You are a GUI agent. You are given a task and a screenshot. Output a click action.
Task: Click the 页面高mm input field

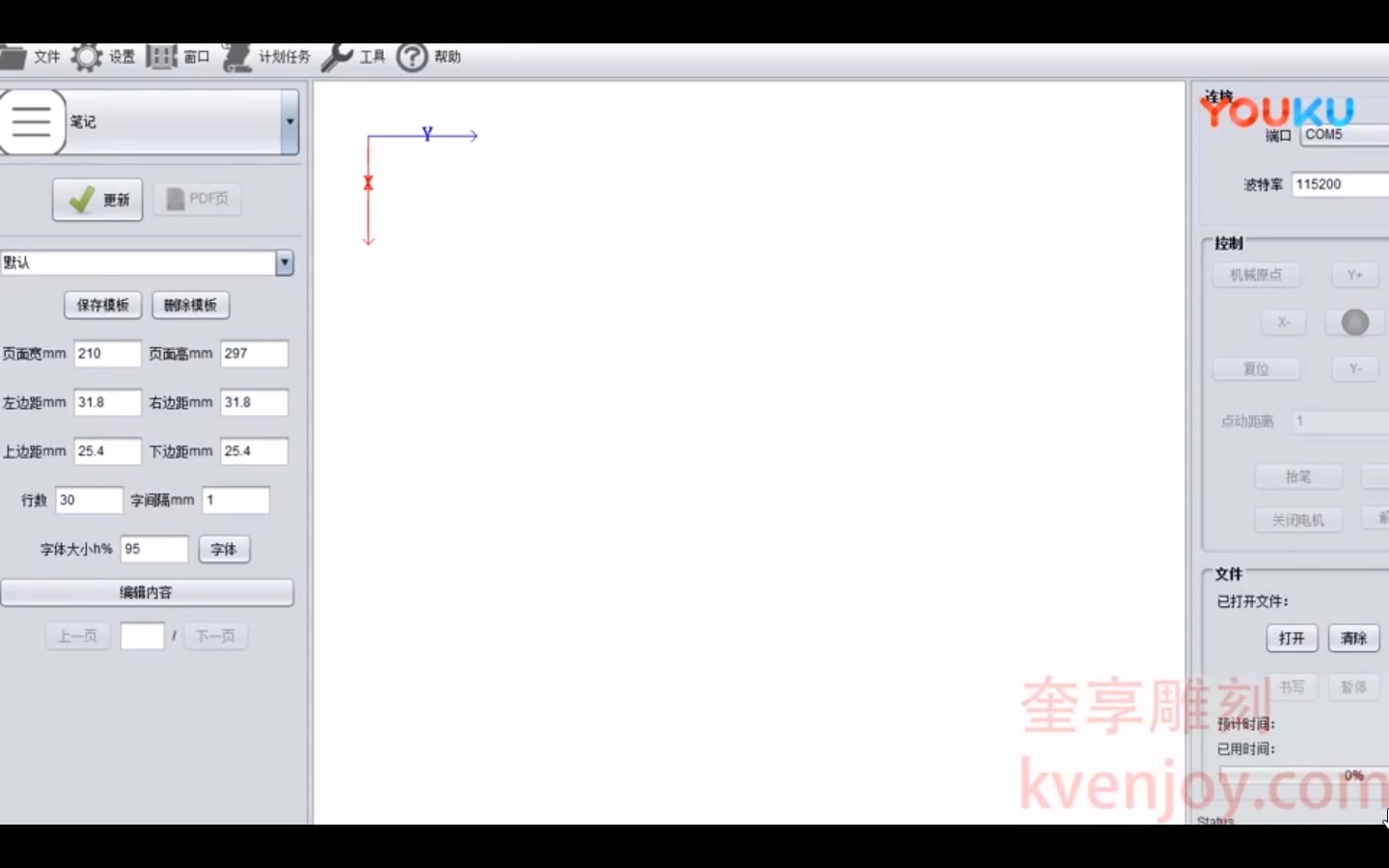[x=254, y=354]
